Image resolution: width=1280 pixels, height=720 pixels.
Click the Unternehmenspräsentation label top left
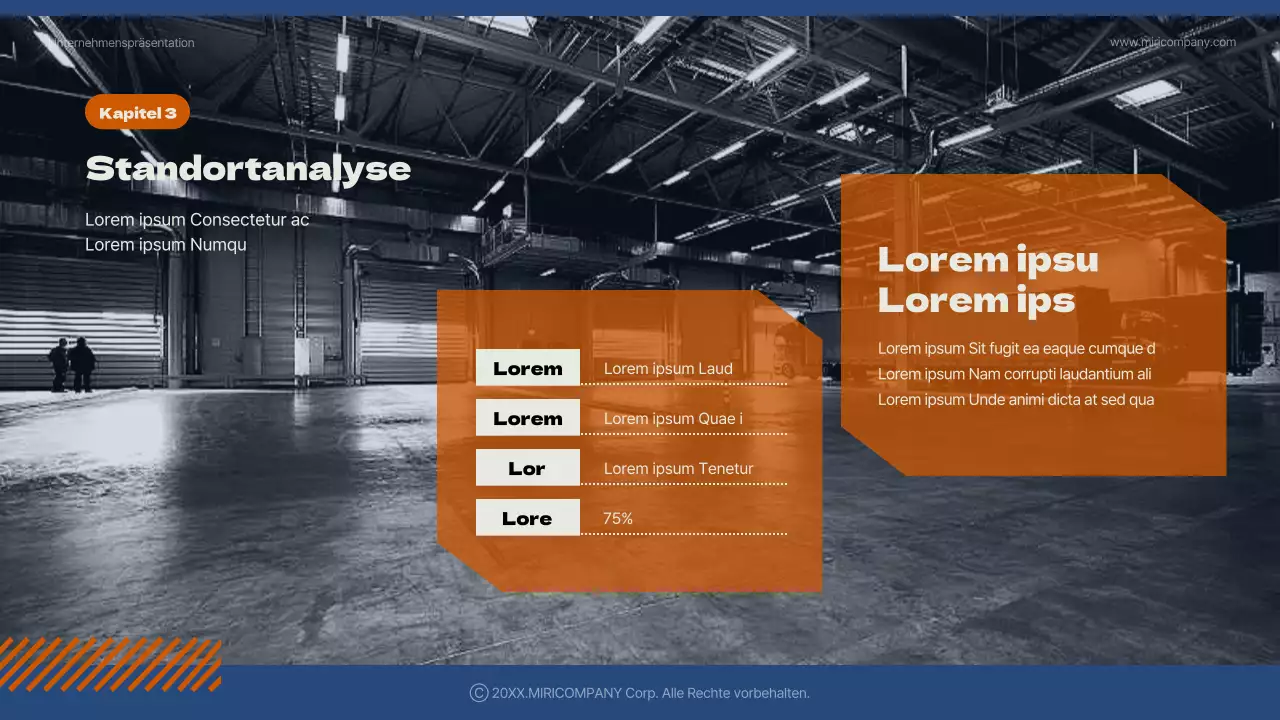122,42
